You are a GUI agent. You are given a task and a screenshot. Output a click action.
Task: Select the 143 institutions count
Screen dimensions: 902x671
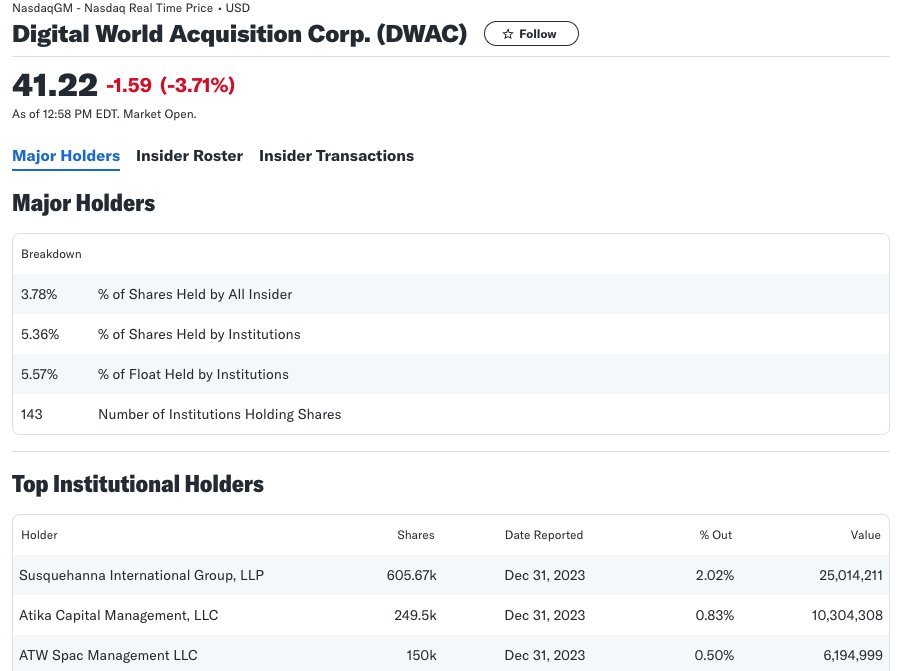click(x=32, y=414)
